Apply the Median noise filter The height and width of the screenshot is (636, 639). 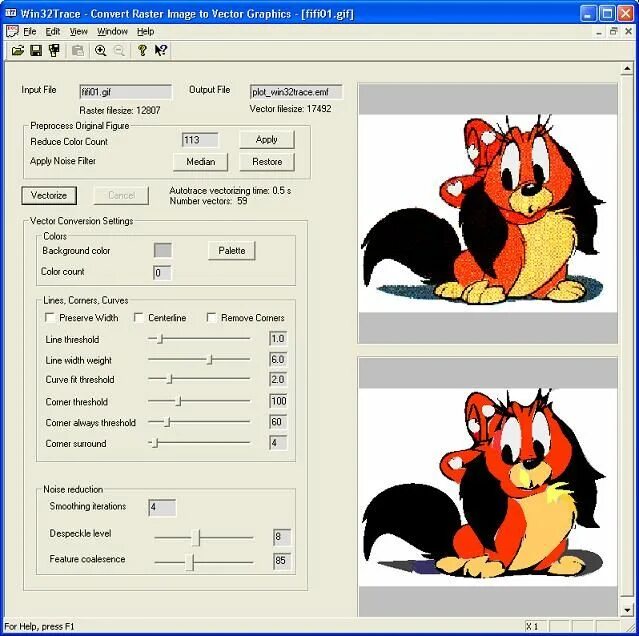tap(201, 162)
